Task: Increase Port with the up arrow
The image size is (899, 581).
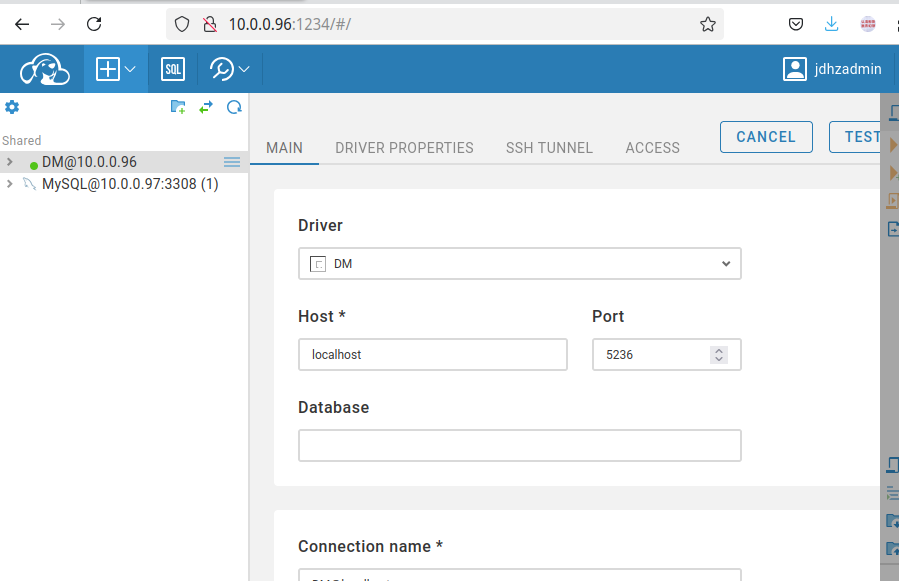Action: [718, 350]
